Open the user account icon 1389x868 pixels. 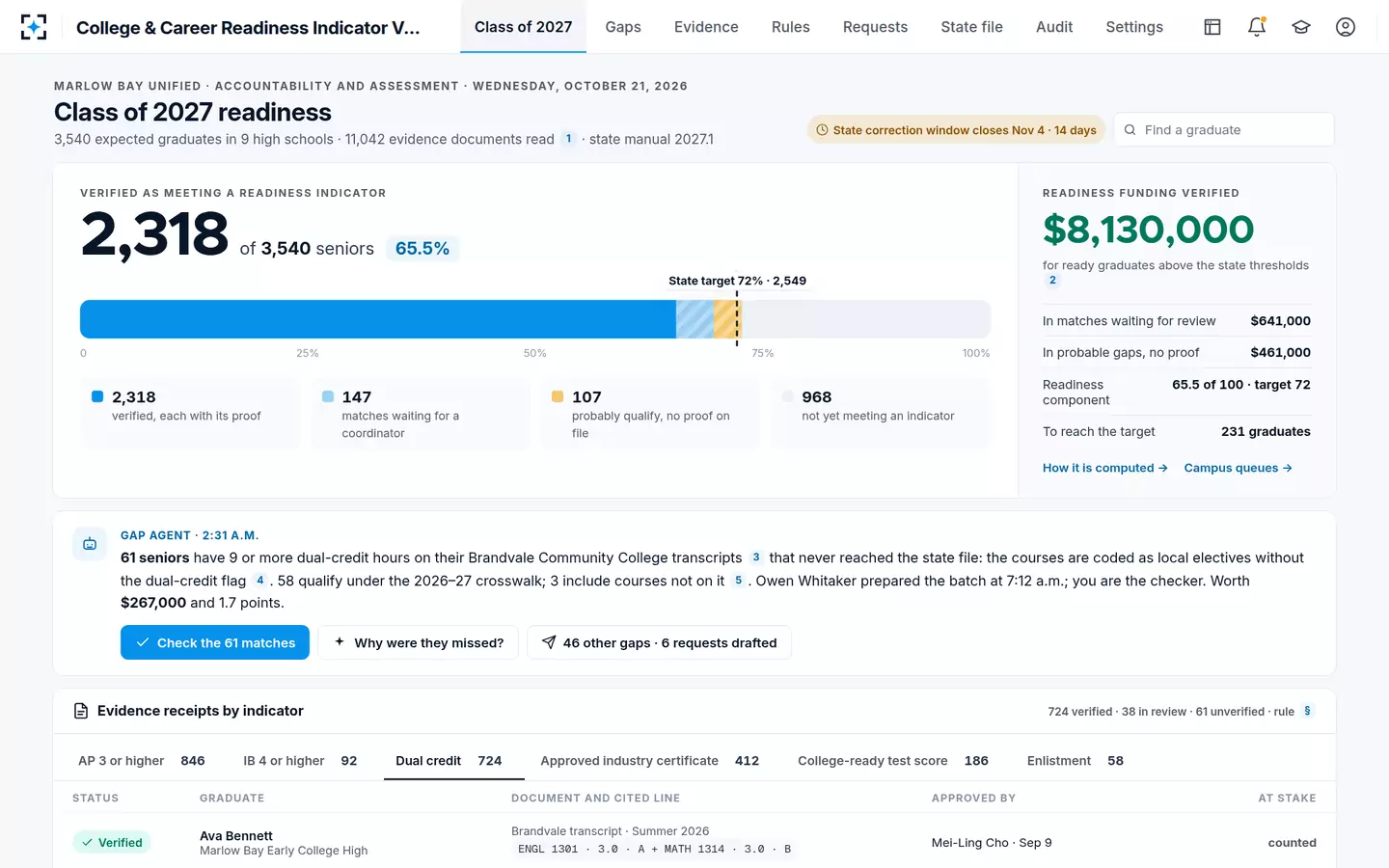pos(1346,27)
